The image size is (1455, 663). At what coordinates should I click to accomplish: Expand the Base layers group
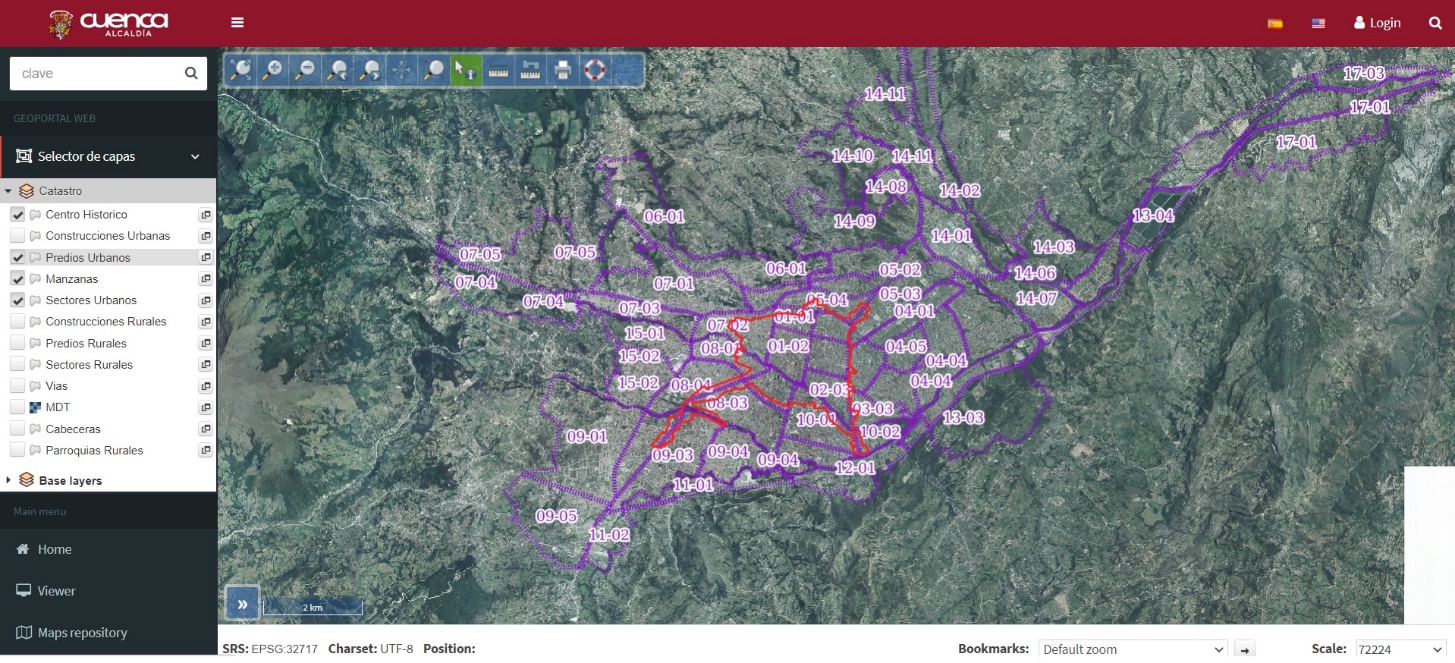click(x=8, y=481)
